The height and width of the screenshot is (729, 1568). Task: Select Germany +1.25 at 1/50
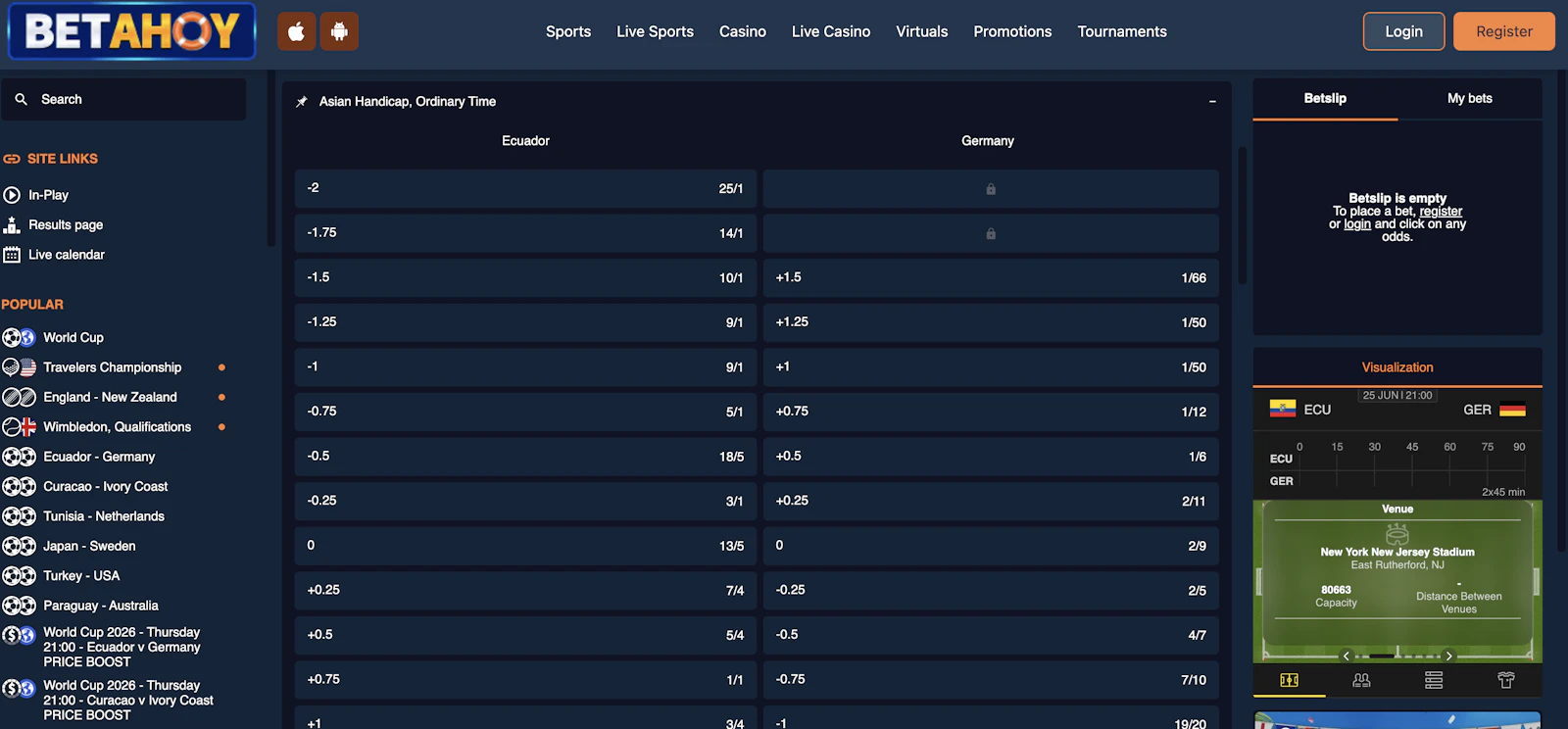[x=991, y=322]
